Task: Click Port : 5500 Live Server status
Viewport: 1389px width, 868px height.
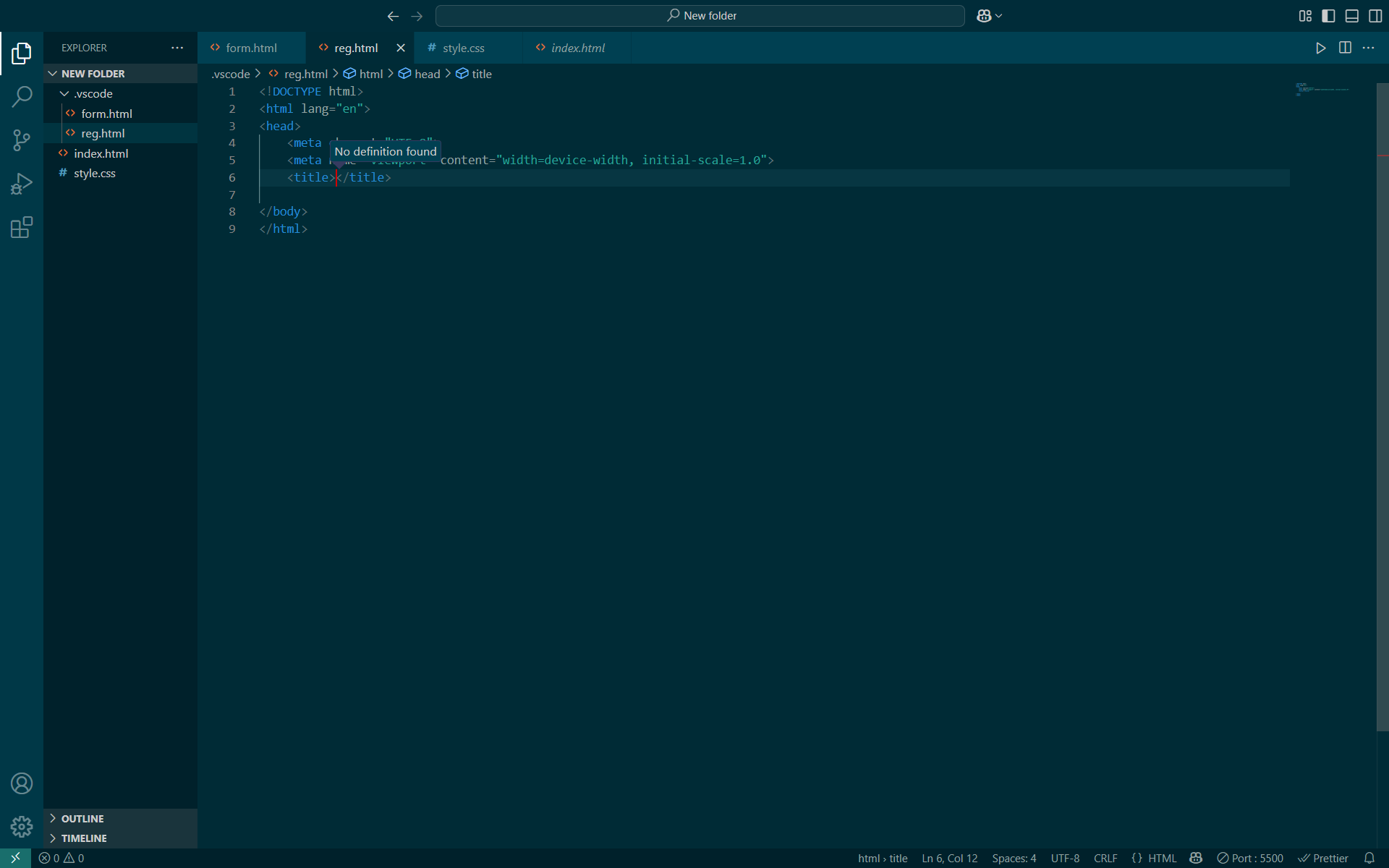Action: [x=1250, y=858]
